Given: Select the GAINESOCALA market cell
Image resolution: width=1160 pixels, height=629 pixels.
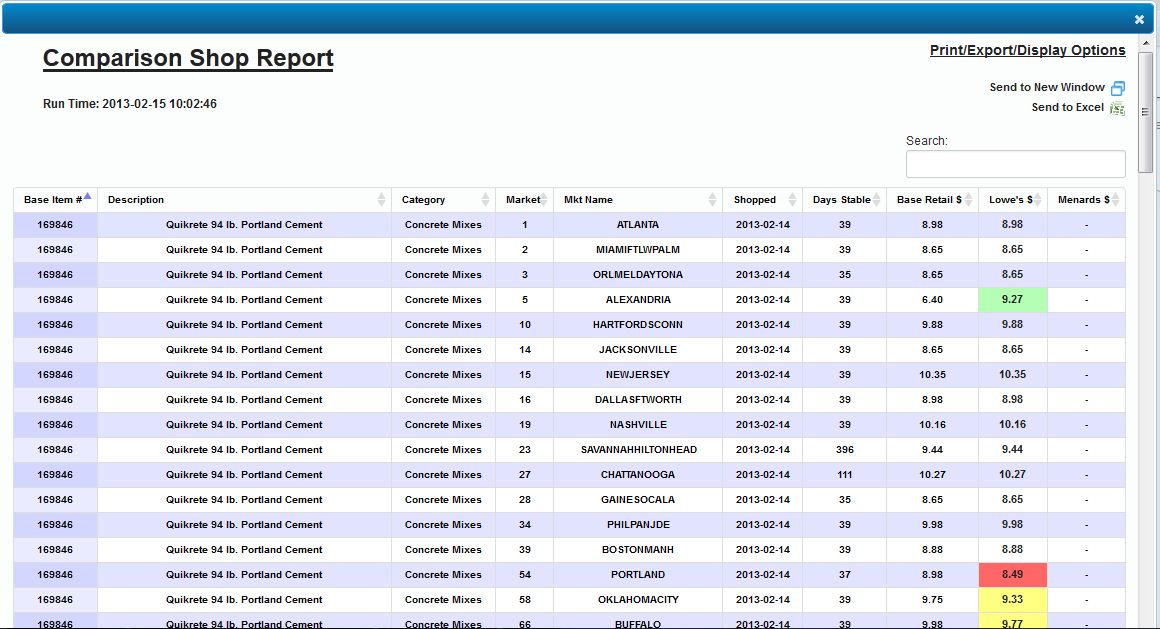Looking at the screenshot, I should tap(638, 500).
